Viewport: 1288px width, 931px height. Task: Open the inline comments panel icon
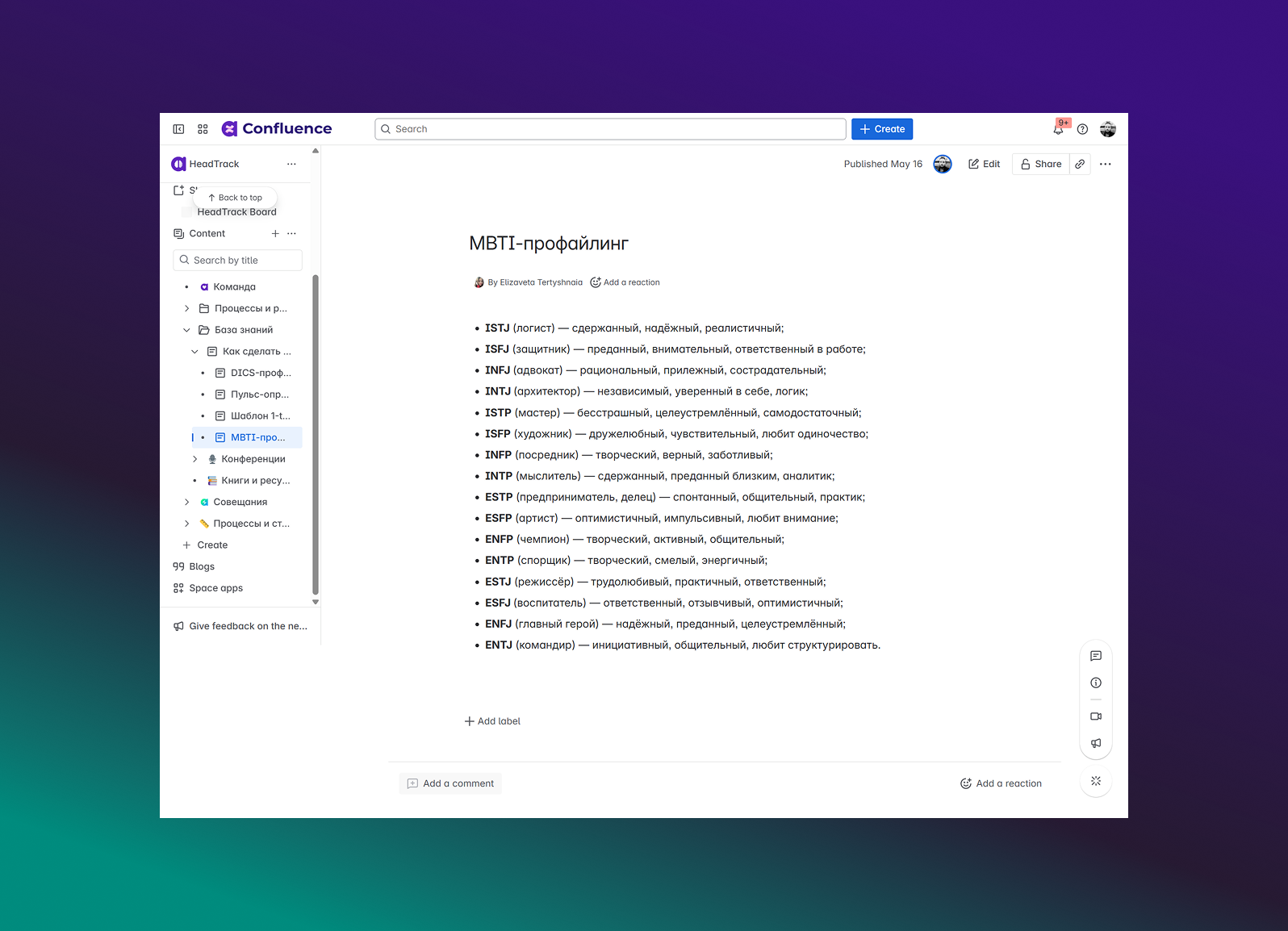click(1095, 656)
